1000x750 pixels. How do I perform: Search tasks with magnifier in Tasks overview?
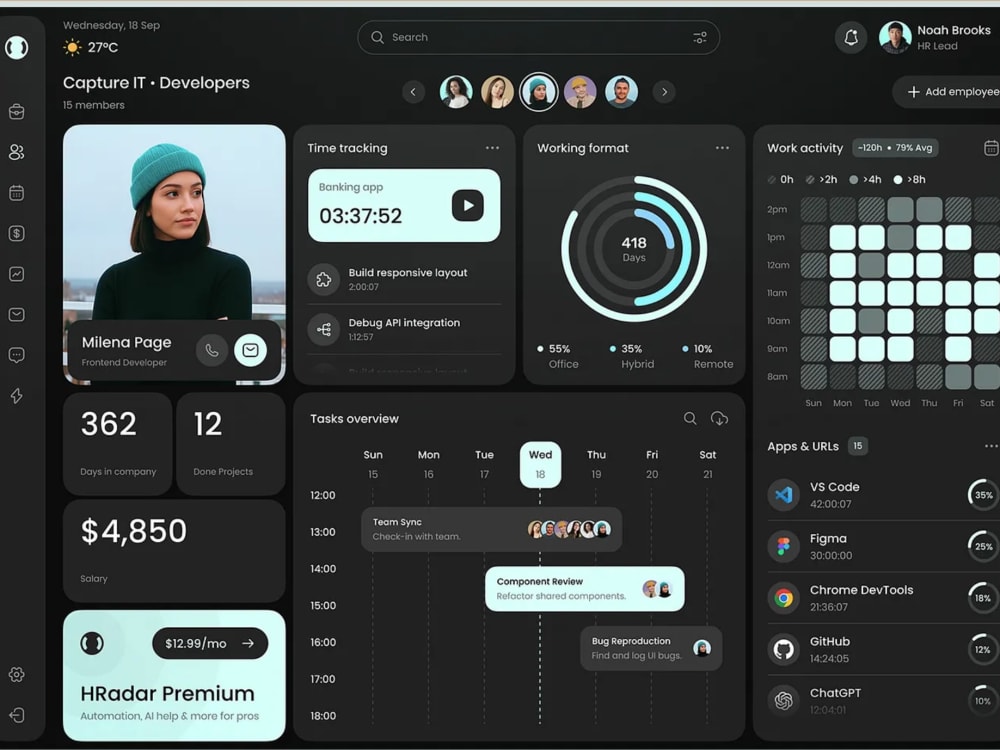coord(690,418)
